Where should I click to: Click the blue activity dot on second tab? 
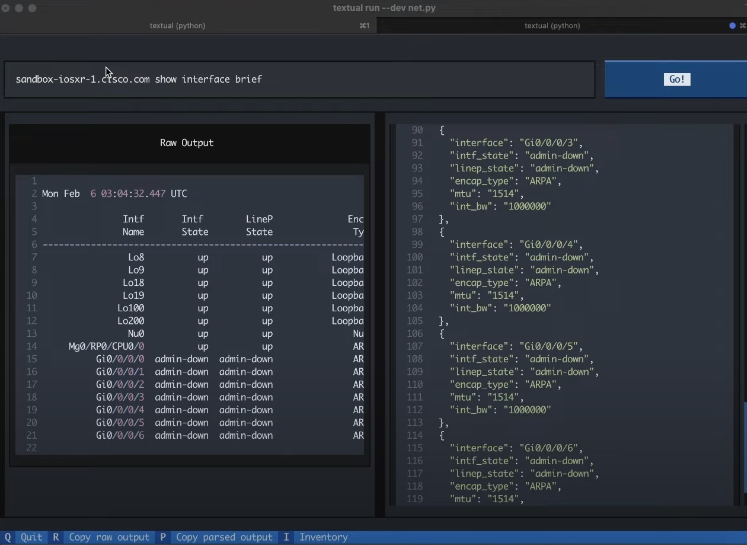[732, 26]
